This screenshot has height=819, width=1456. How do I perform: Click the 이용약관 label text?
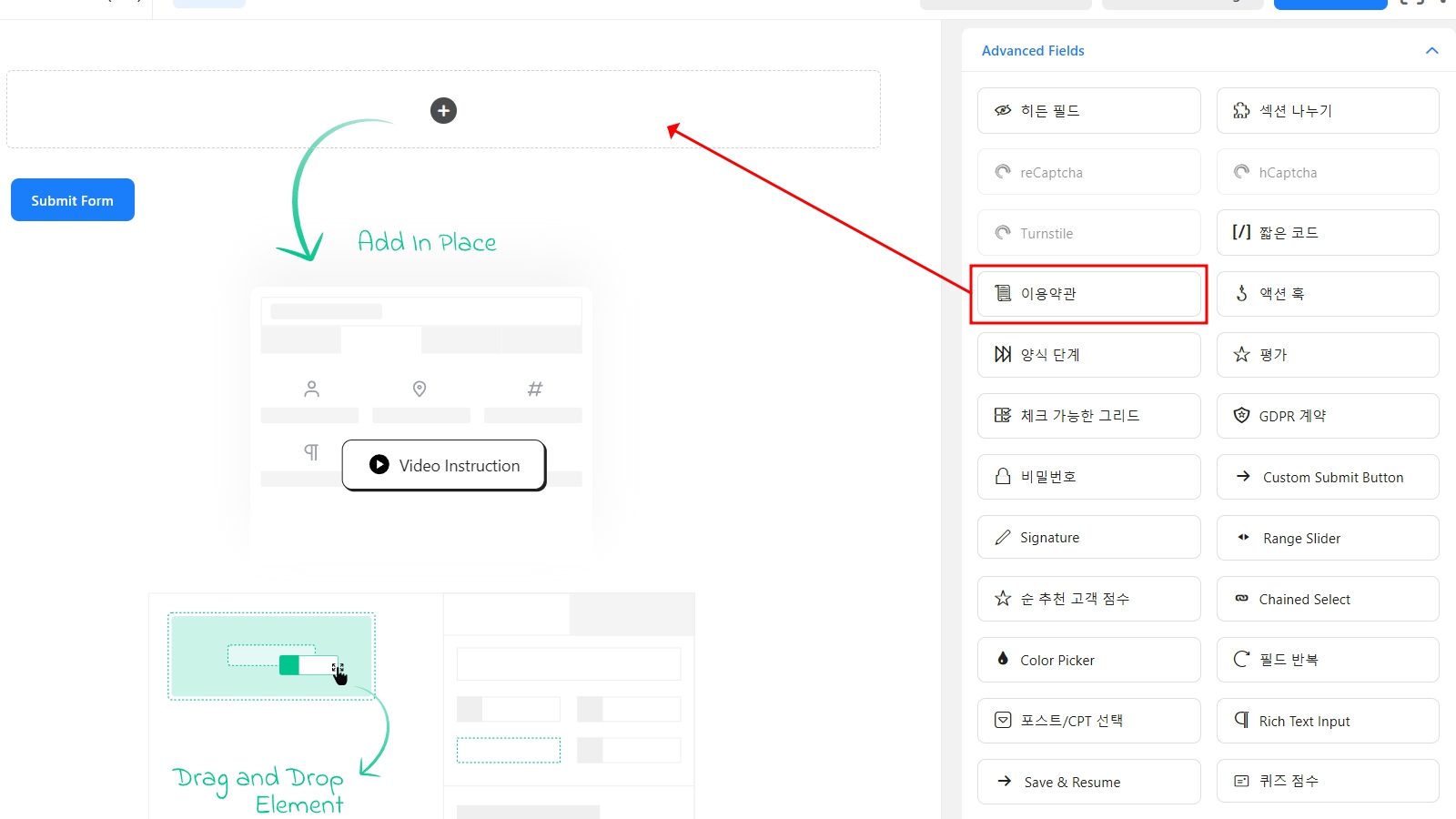pos(1048,294)
